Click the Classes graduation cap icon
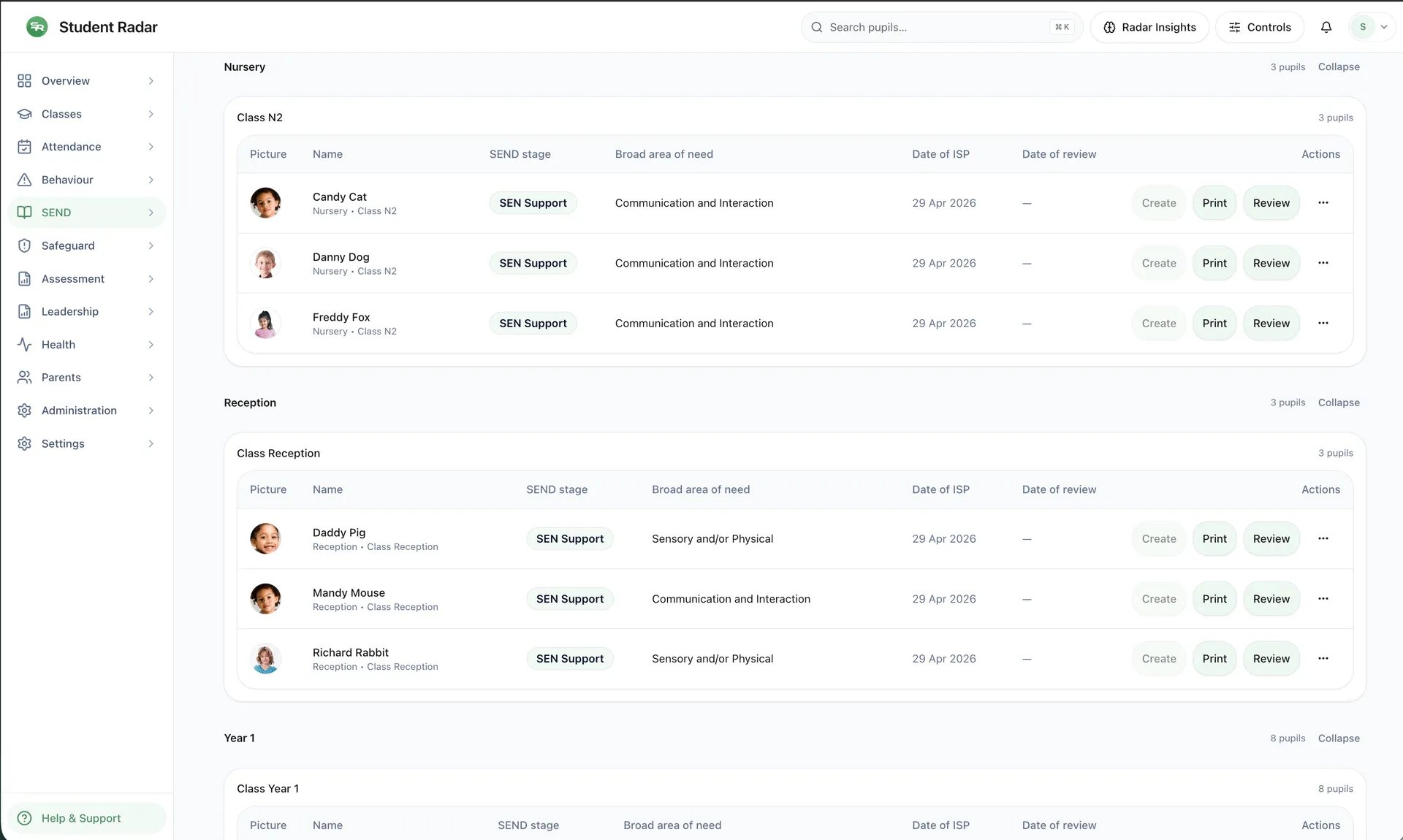This screenshot has height=840, width=1403. [x=24, y=114]
